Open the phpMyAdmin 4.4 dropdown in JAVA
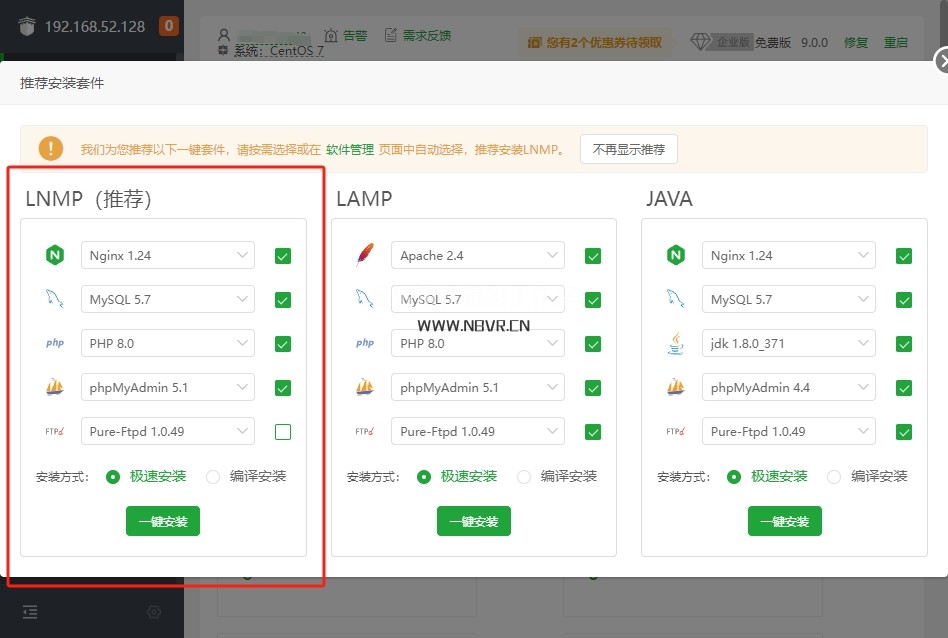This screenshot has width=948, height=638. 788,388
